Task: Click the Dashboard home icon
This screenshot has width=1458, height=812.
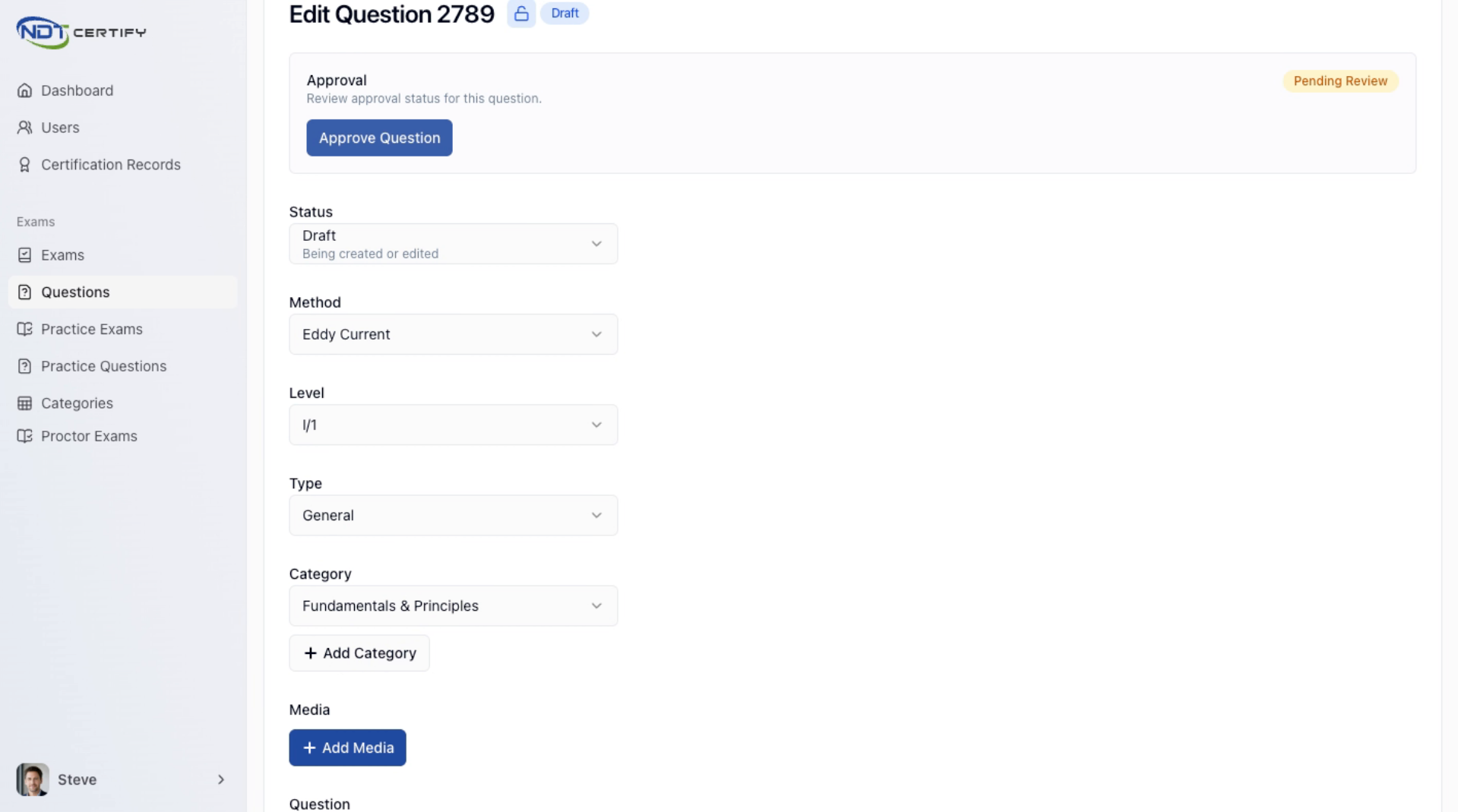Action: pos(25,90)
